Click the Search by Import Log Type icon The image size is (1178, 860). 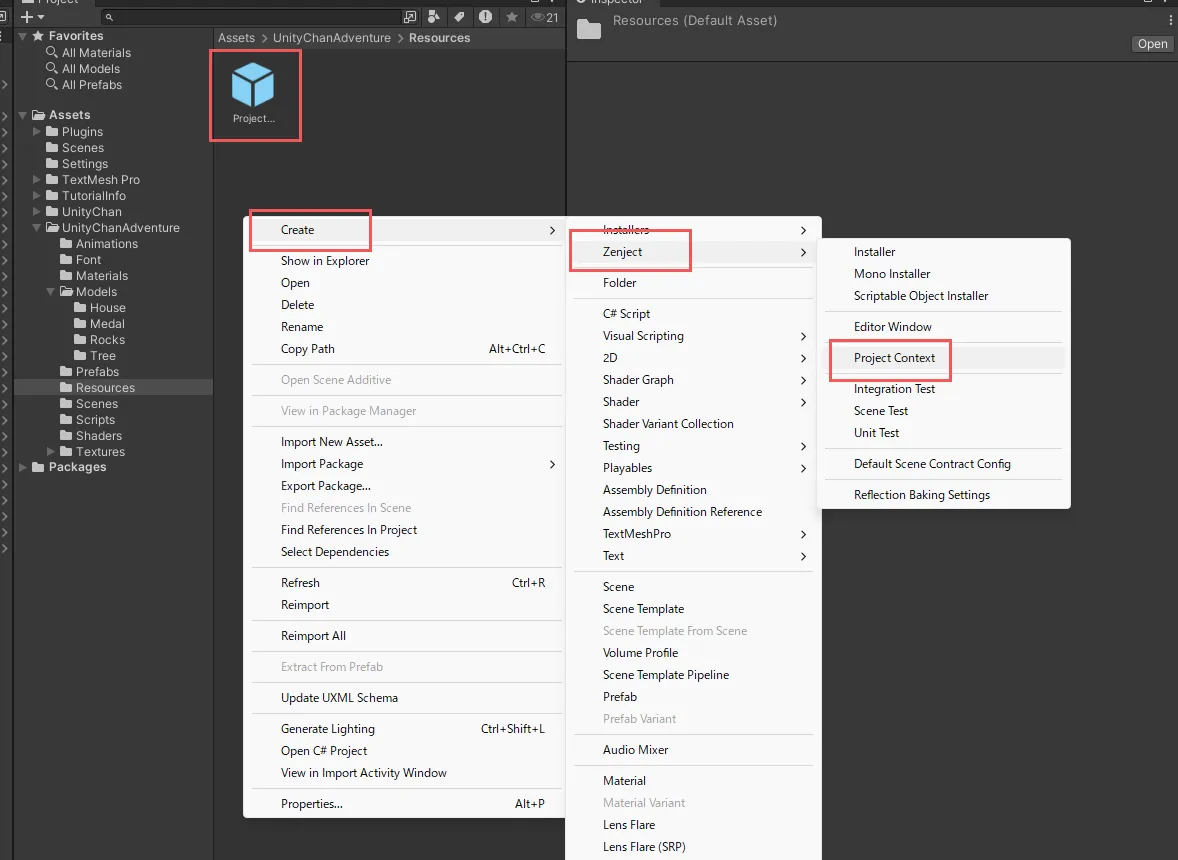tap(485, 17)
